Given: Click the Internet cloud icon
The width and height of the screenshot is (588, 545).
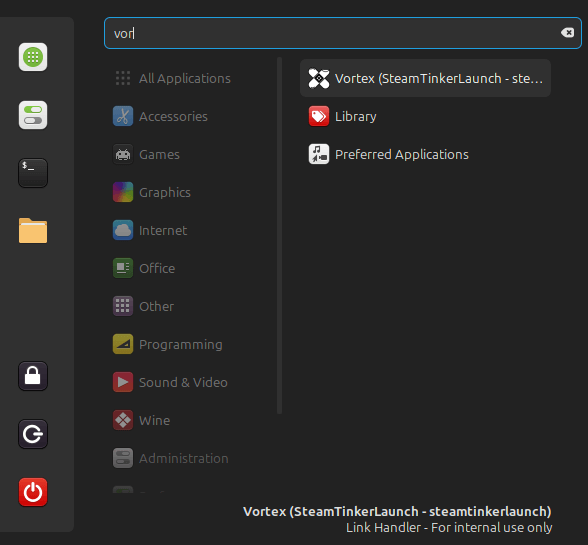Looking at the screenshot, I should 123,230.
